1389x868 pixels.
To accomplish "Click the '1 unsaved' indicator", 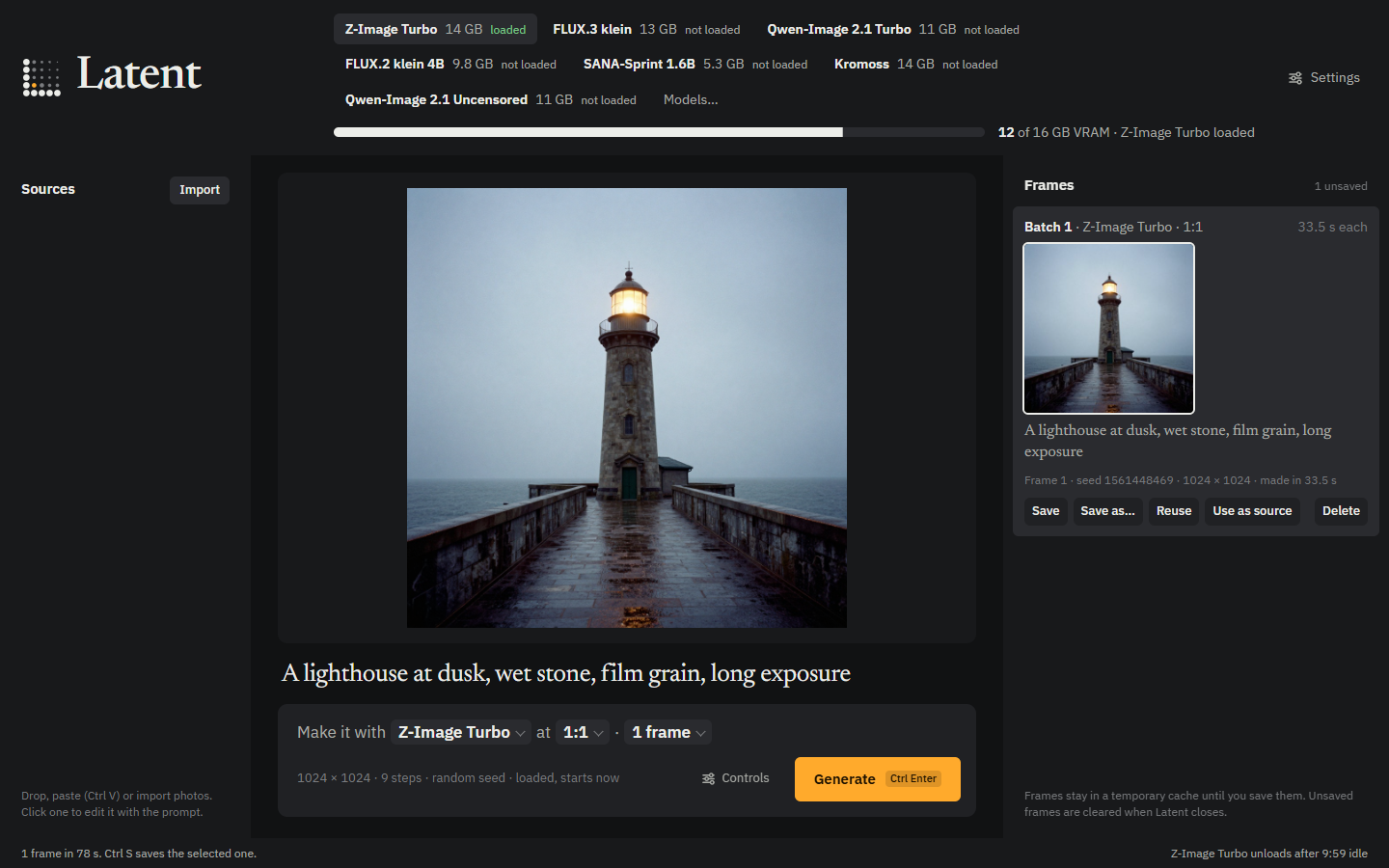I will coord(1341,186).
